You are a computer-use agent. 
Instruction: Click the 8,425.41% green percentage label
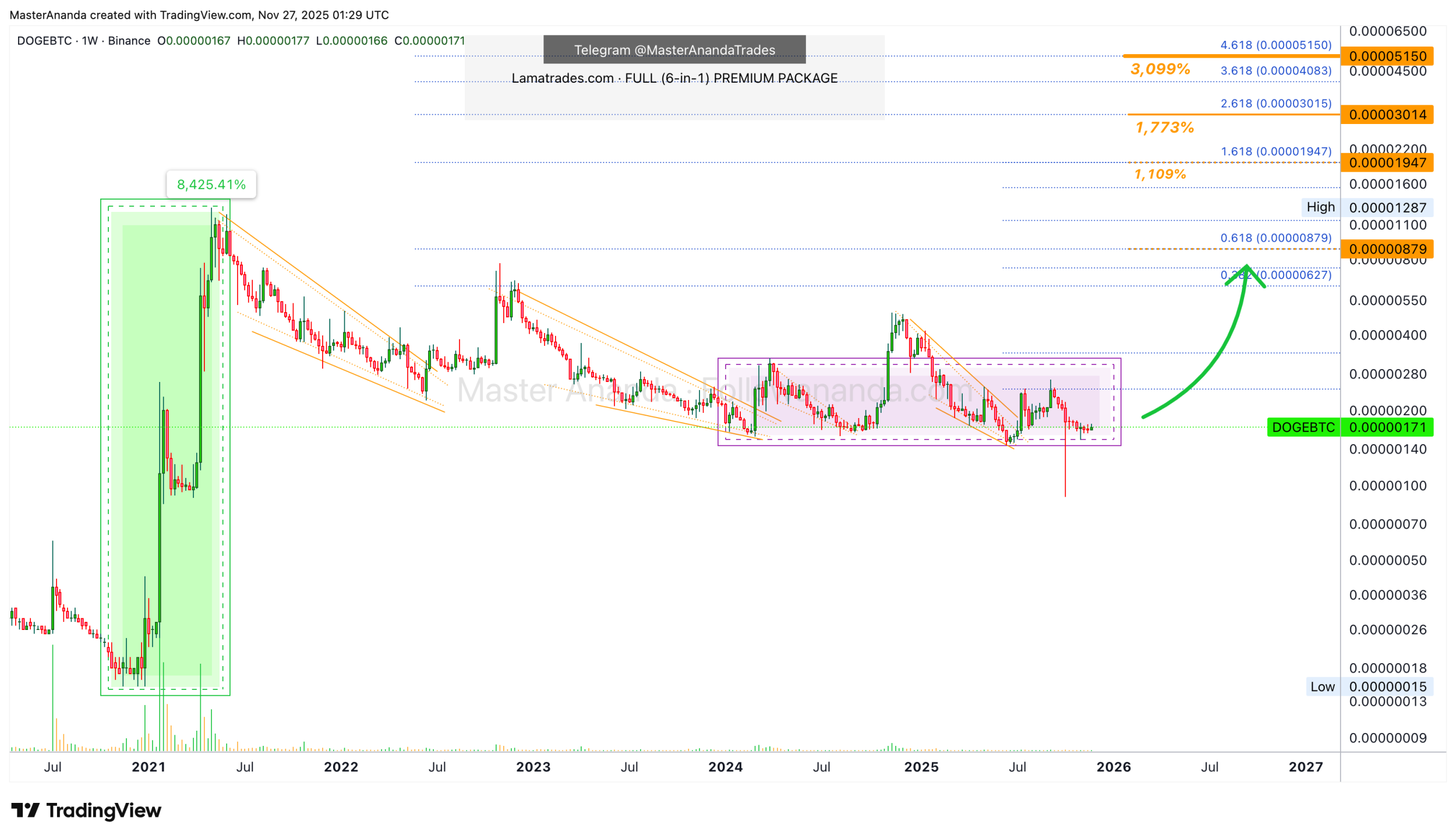[x=211, y=185]
